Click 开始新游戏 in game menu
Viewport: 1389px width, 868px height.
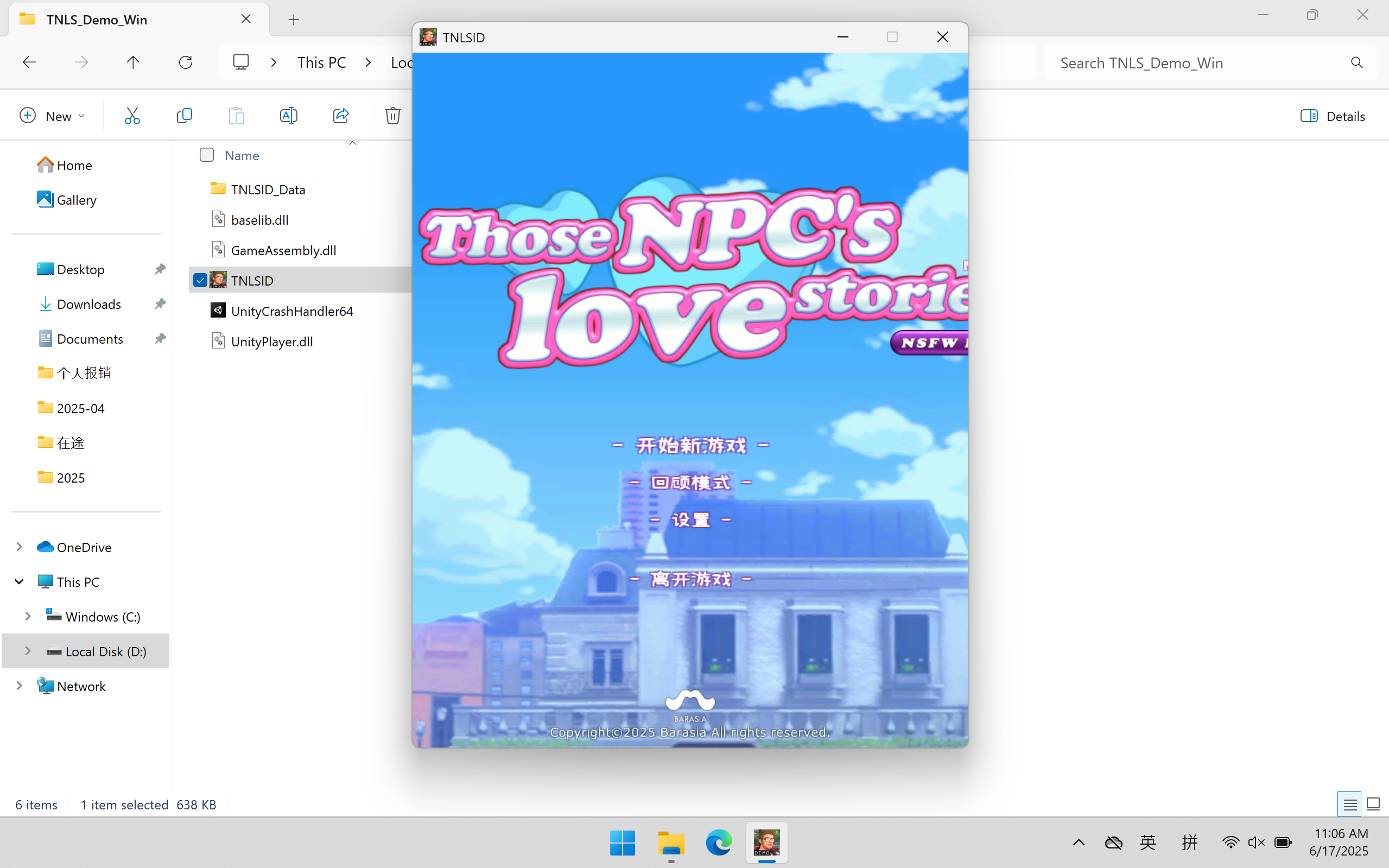point(690,445)
